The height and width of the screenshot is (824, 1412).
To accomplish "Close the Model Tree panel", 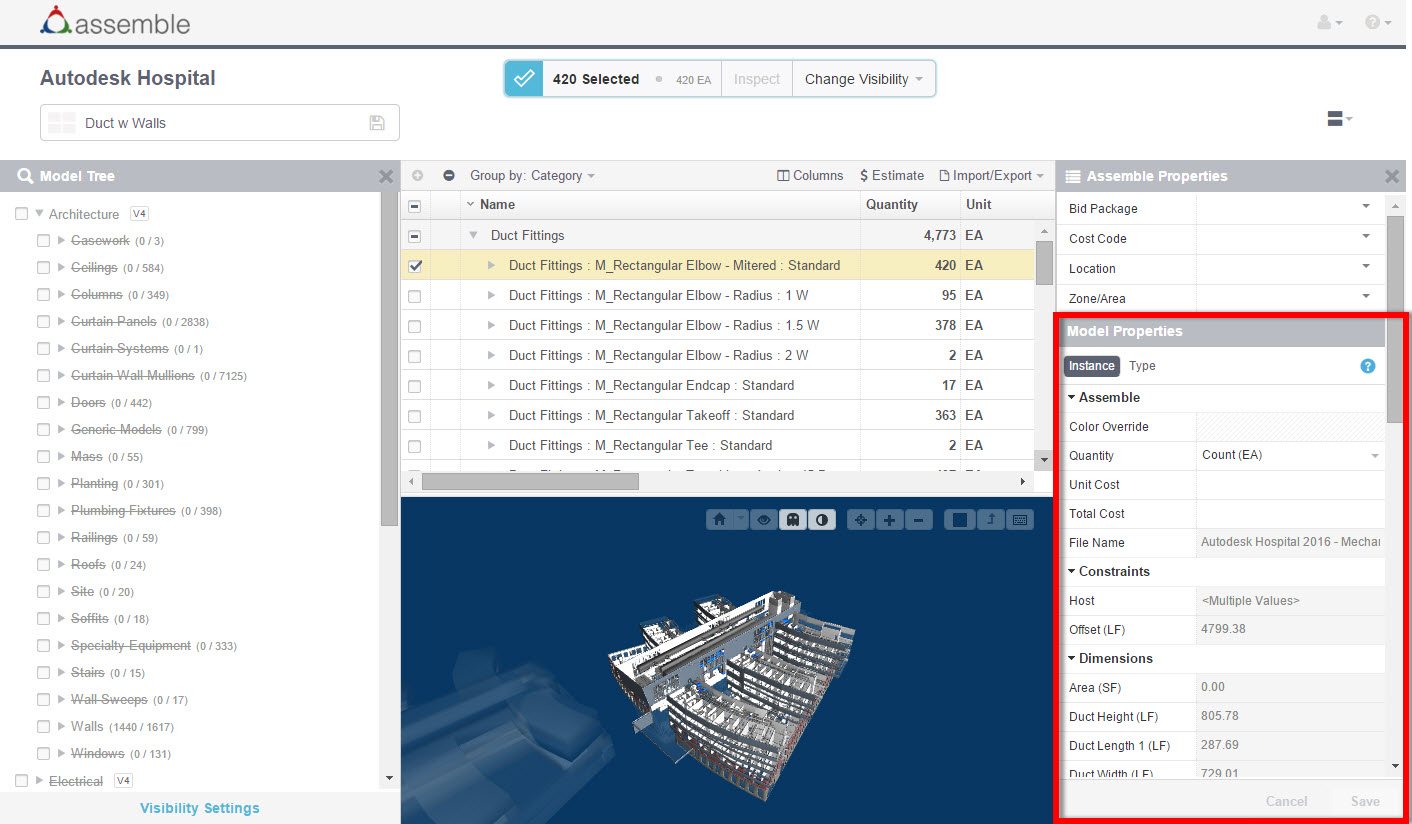I will [x=386, y=176].
